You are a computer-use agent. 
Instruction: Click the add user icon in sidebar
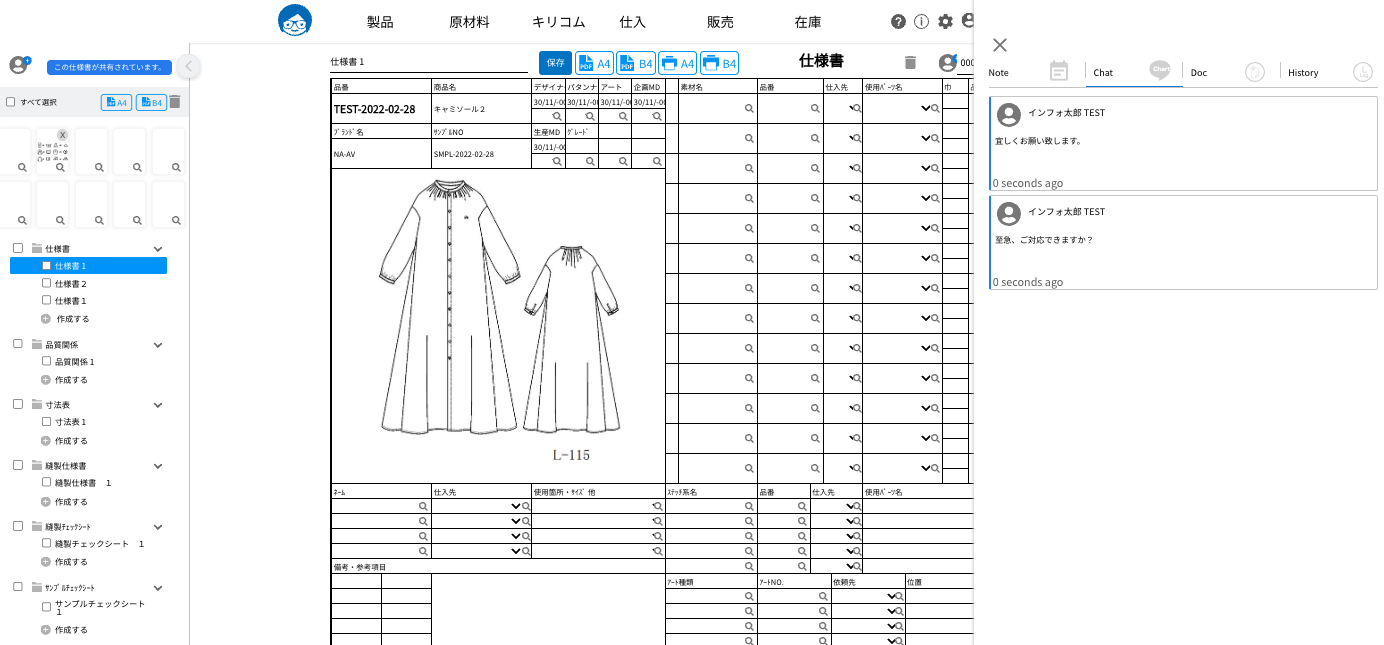(x=19, y=65)
